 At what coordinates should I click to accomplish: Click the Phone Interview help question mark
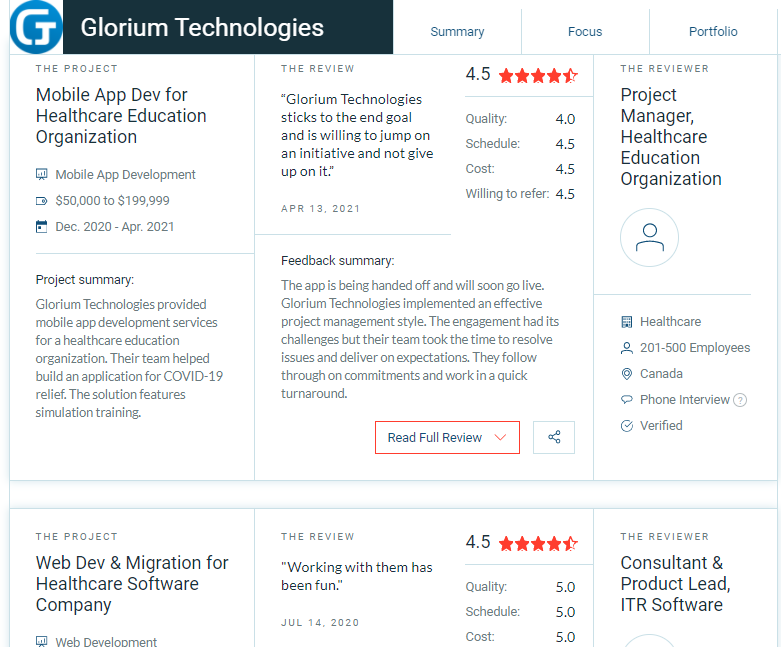pos(740,400)
